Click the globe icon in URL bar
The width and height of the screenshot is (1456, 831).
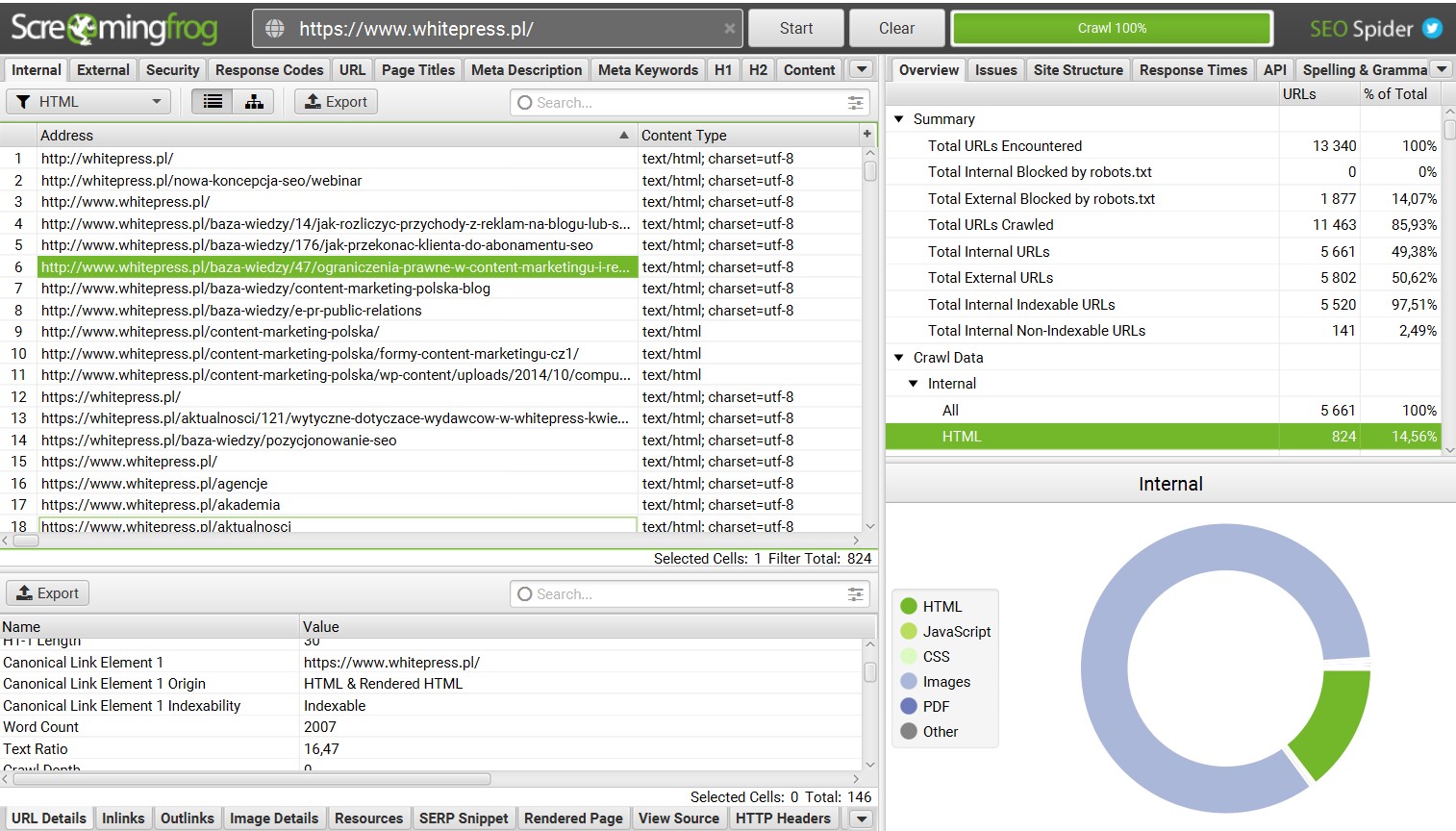(x=275, y=29)
